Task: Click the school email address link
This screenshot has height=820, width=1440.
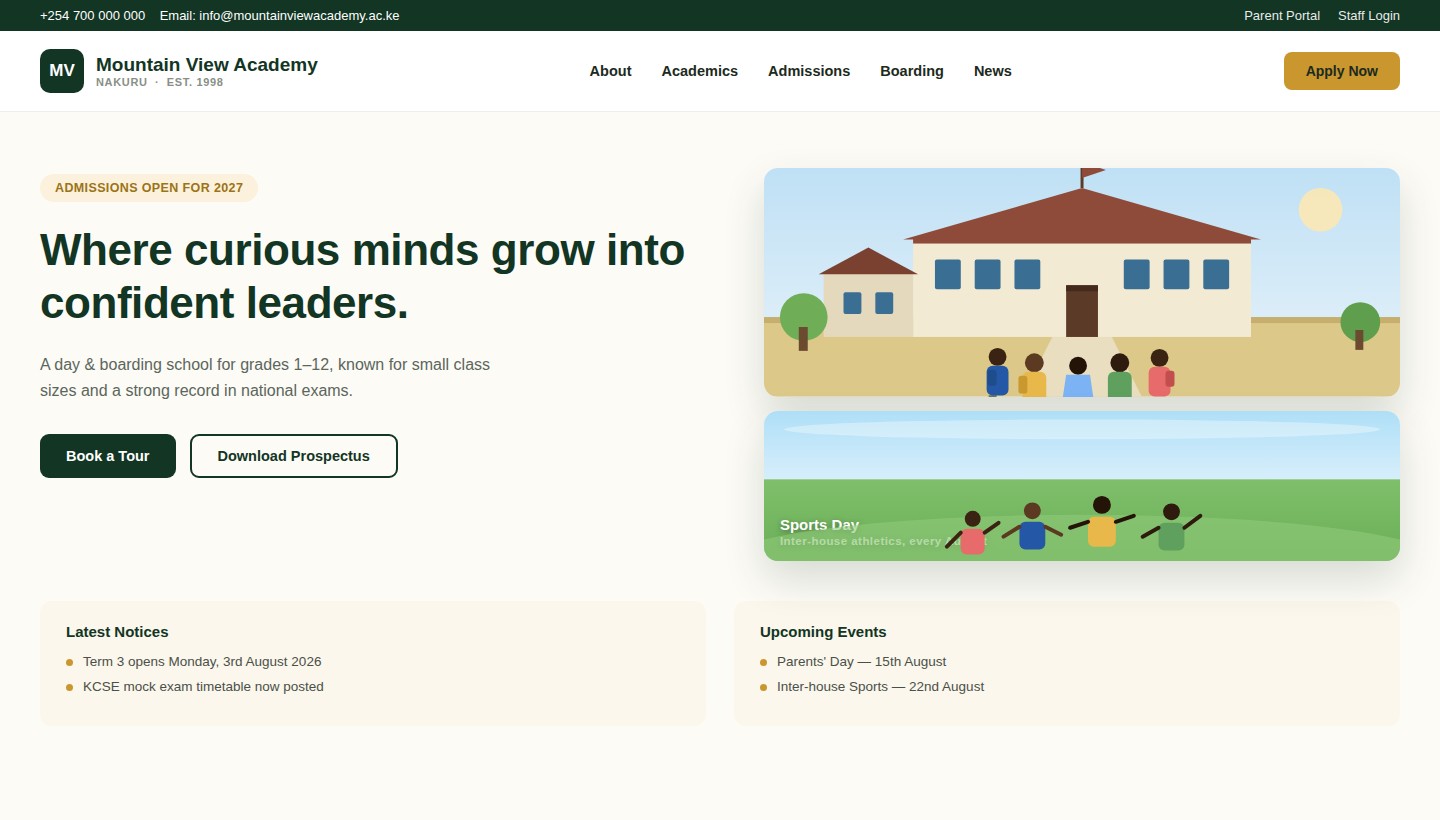Action: coord(279,15)
